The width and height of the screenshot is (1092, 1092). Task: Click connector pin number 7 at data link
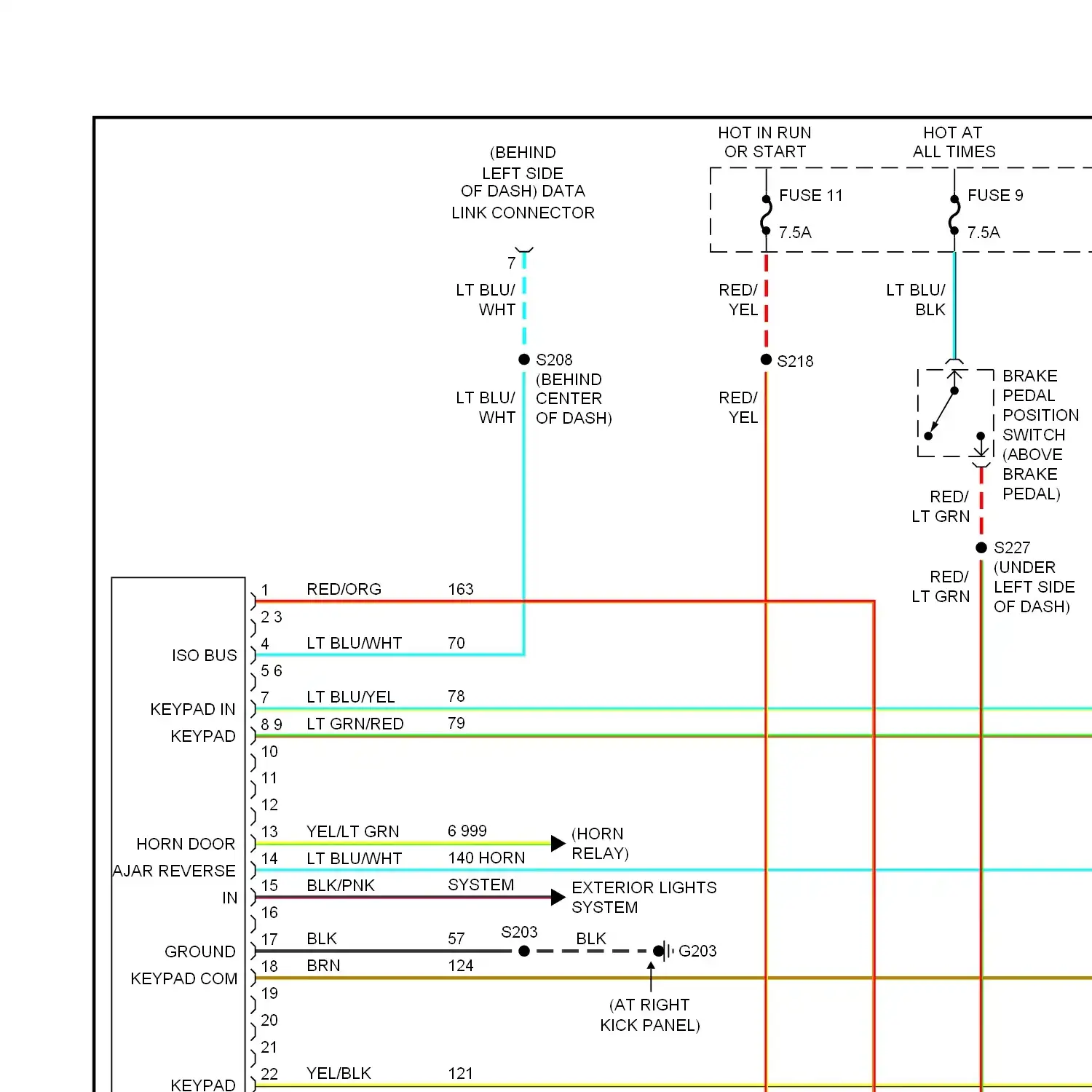point(512,263)
